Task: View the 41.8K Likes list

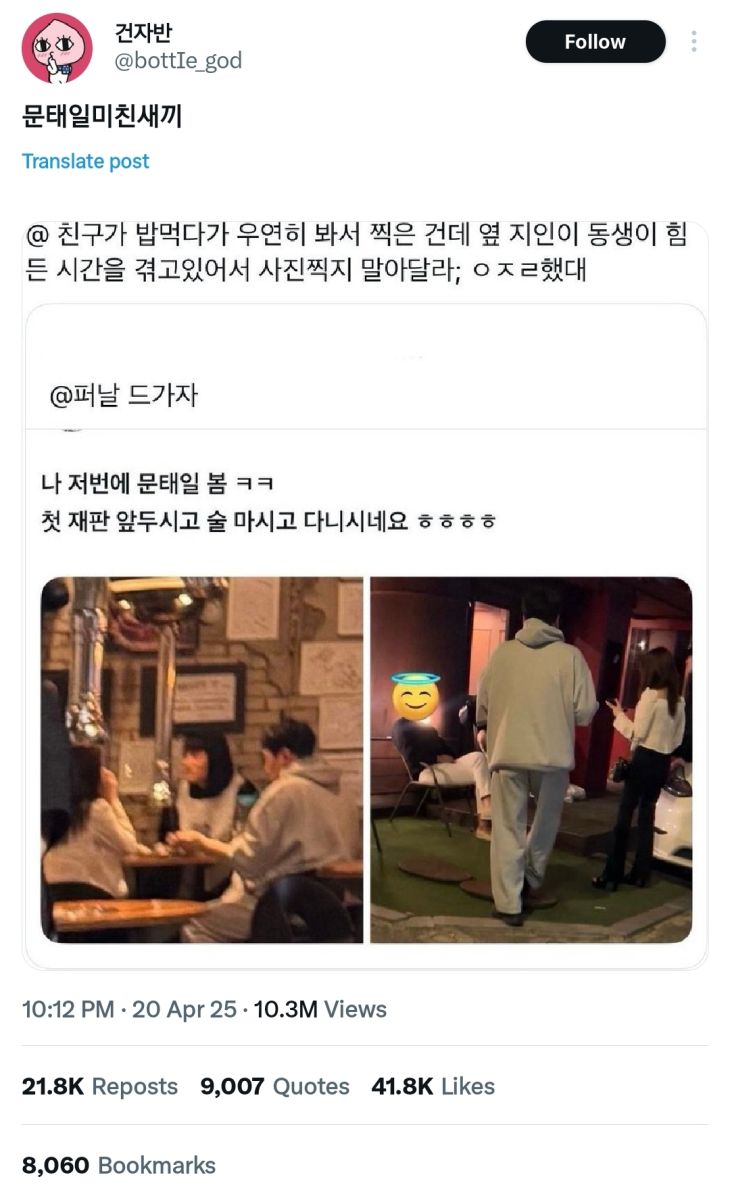Action: coord(433,1086)
